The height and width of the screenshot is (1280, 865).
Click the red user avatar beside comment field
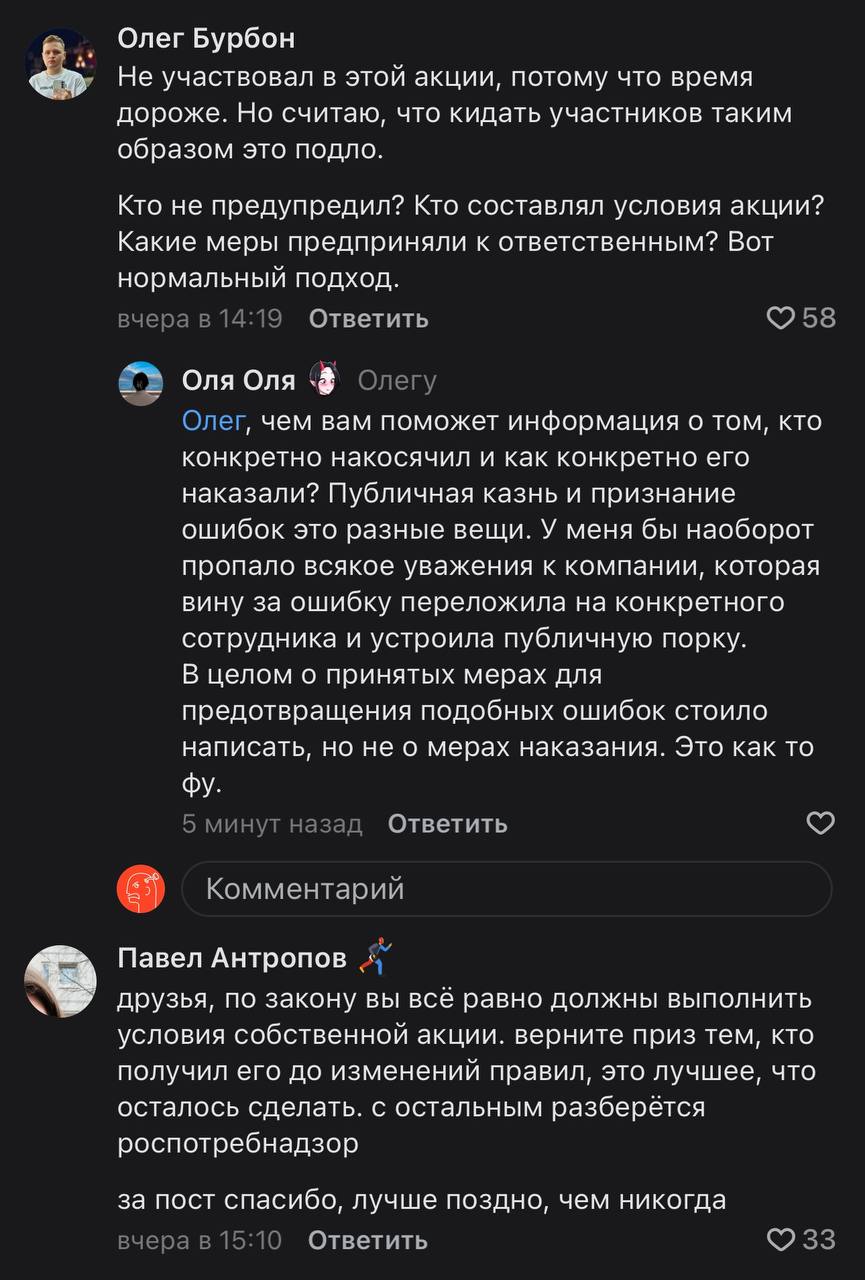[141, 888]
